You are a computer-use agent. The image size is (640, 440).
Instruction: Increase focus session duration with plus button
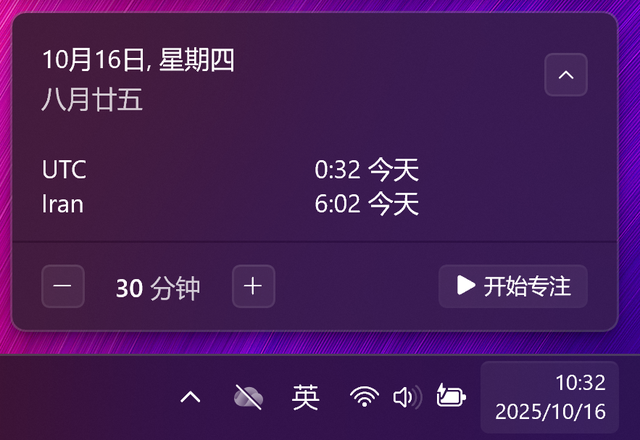253,286
